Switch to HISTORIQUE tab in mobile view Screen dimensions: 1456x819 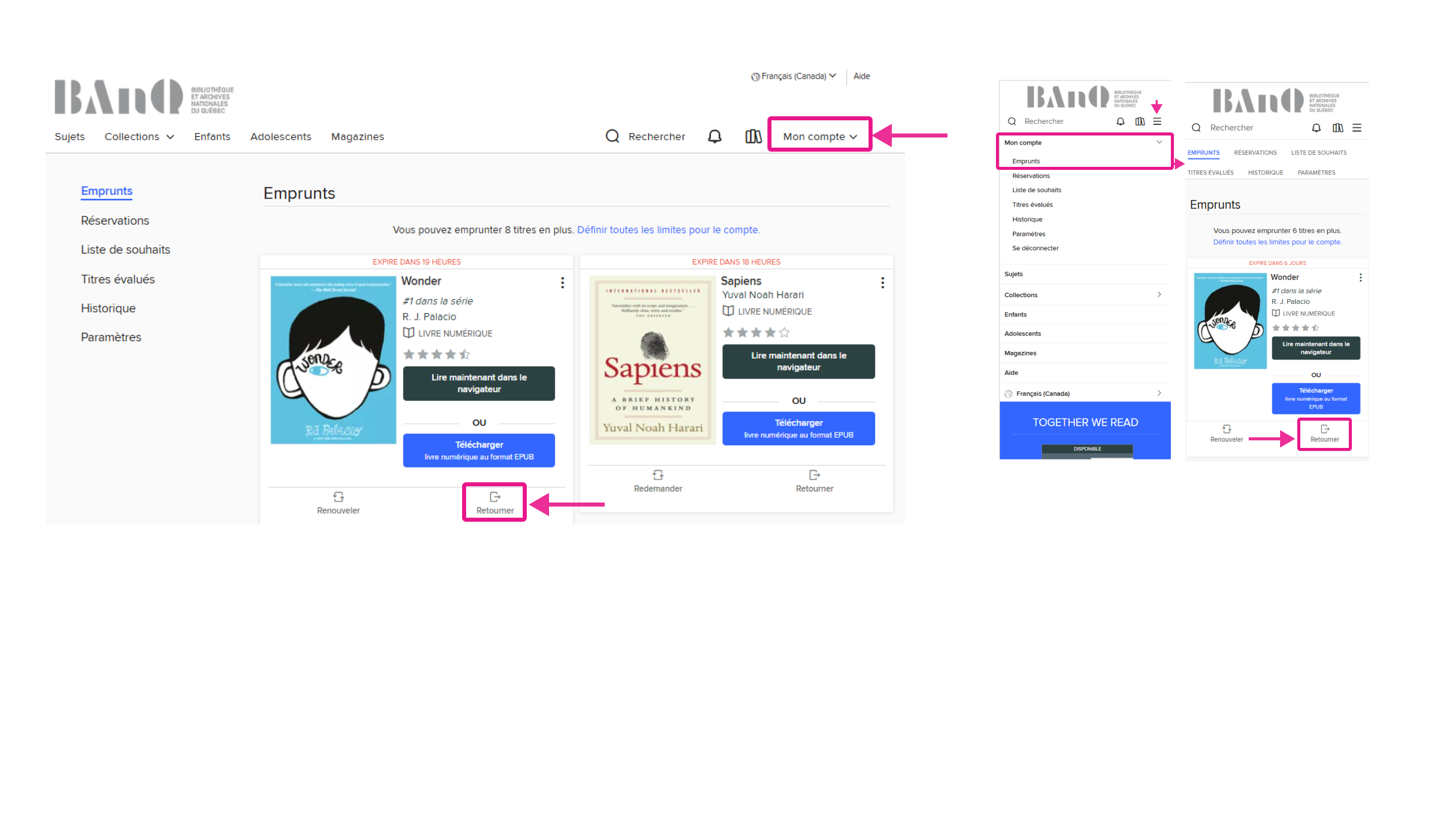click(1265, 172)
